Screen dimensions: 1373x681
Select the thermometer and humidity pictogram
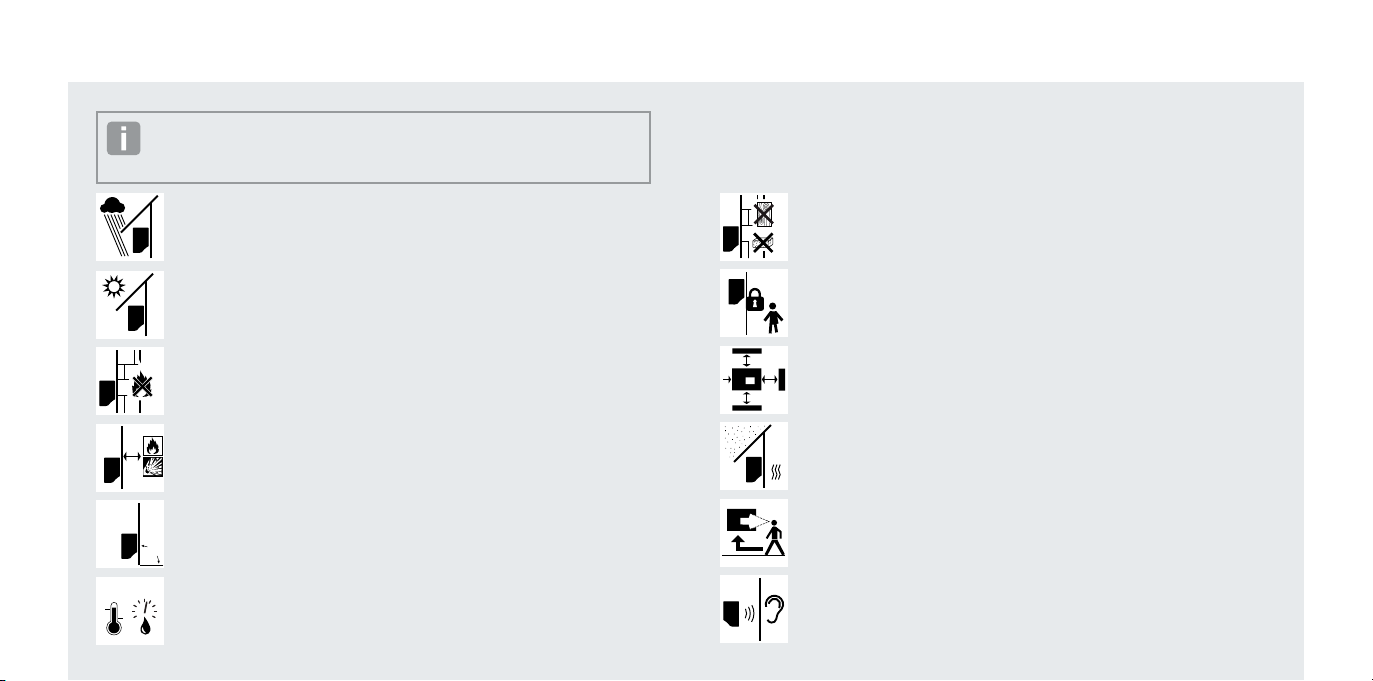tap(130, 611)
